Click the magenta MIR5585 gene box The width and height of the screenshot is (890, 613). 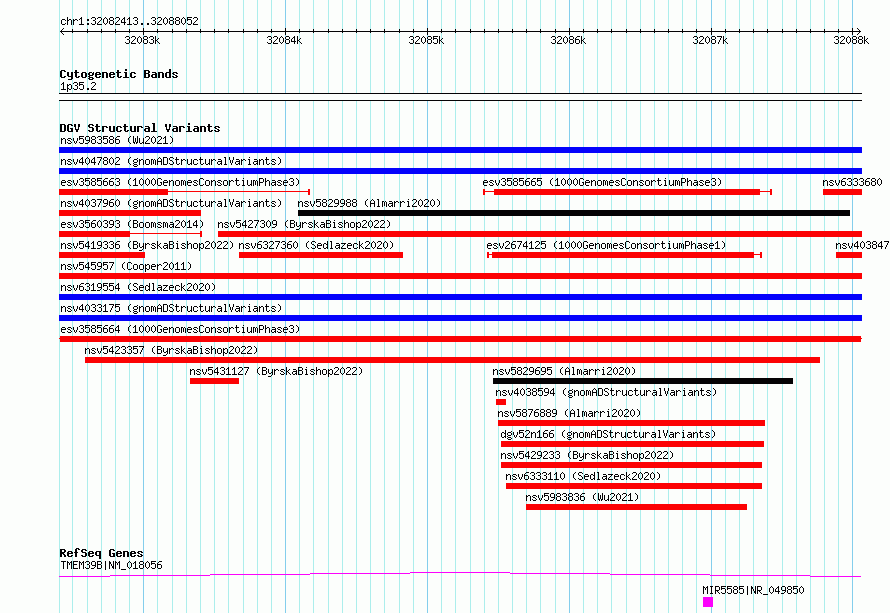(708, 602)
